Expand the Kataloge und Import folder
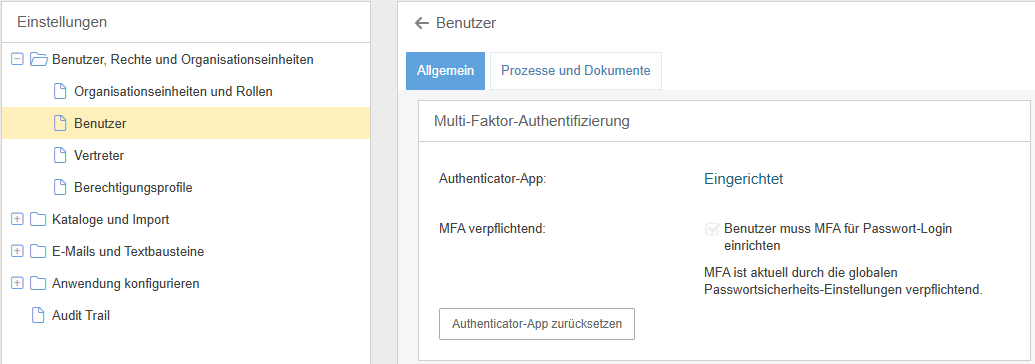The image size is (1035, 364). pos(18,219)
